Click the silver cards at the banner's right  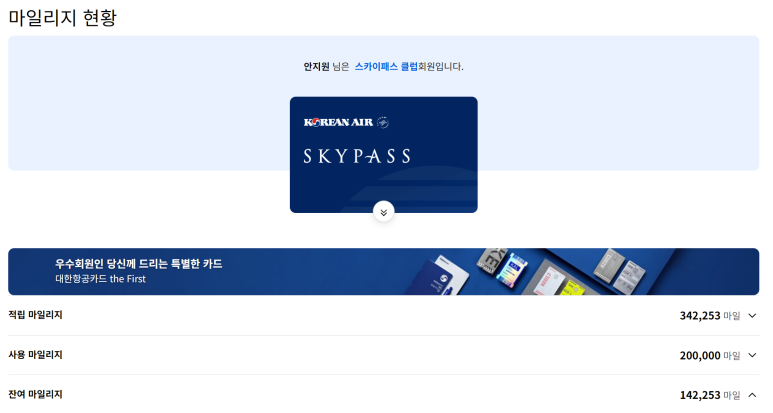pos(619,271)
